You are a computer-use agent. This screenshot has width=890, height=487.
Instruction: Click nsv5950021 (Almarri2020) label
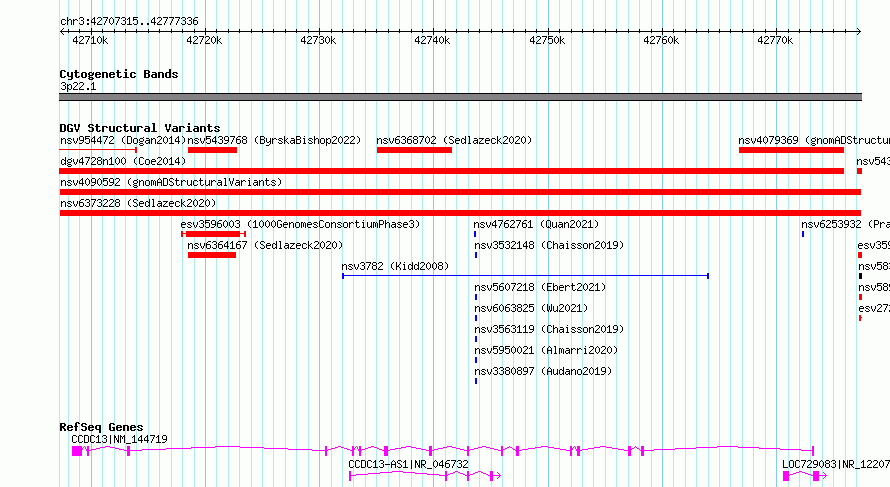[x=546, y=350]
